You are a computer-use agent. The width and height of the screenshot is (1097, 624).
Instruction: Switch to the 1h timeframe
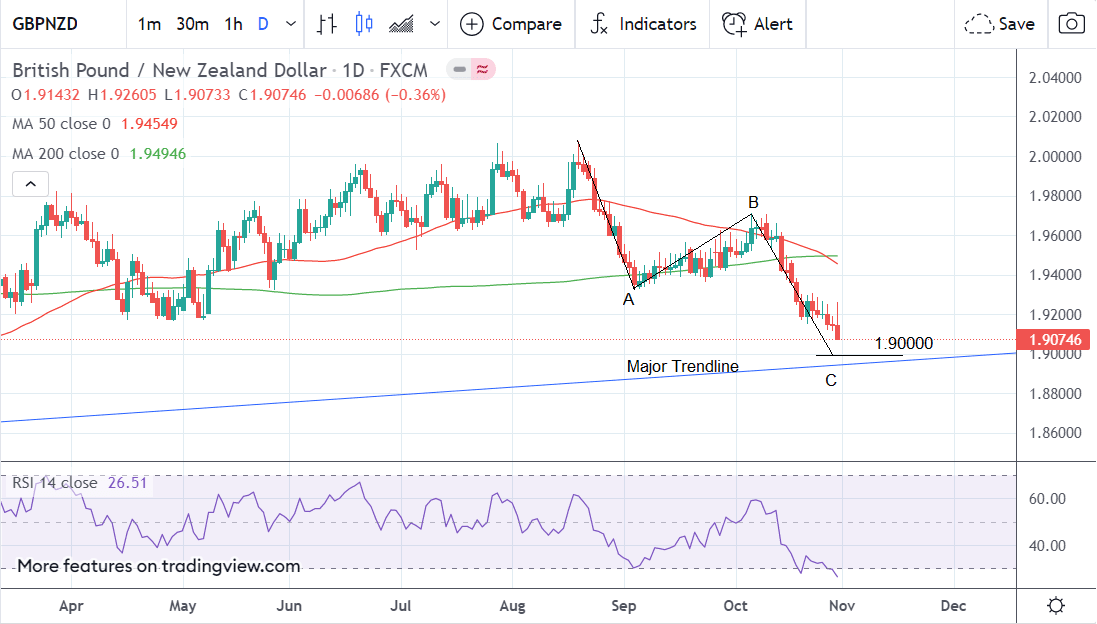(233, 24)
